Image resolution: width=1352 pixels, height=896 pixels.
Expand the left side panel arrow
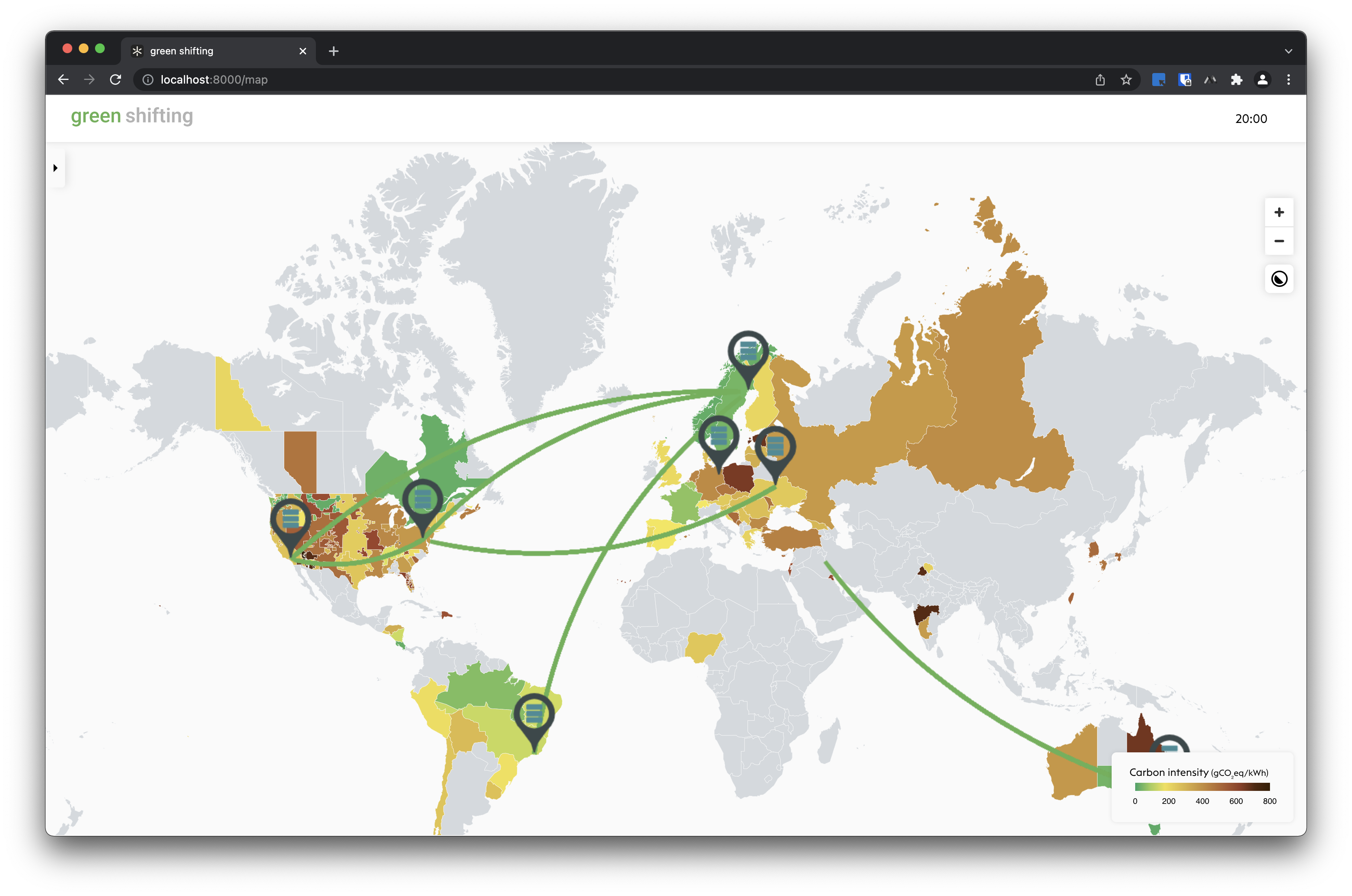coord(56,168)
